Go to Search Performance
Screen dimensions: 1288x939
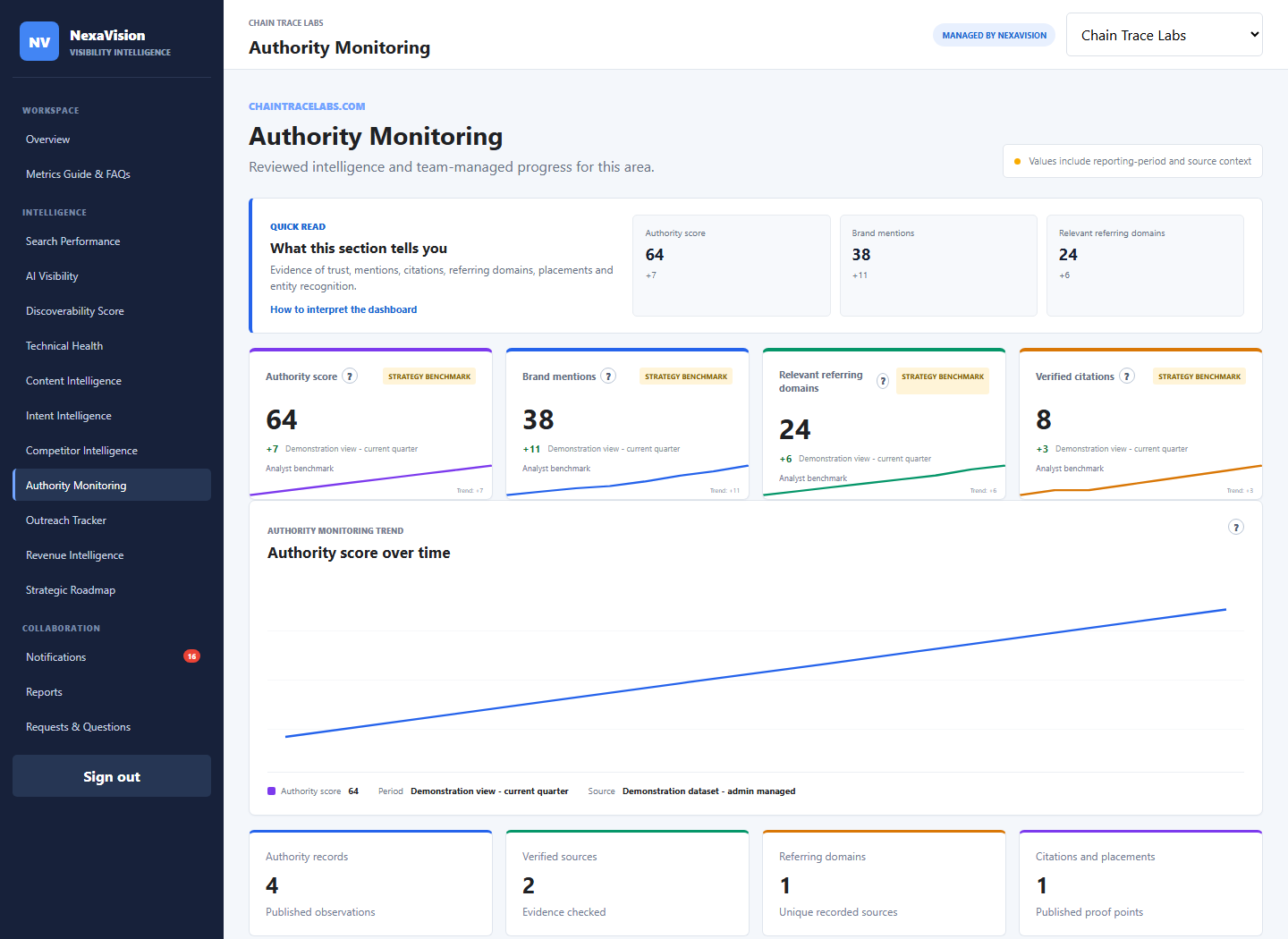click(x=112, y=241)
